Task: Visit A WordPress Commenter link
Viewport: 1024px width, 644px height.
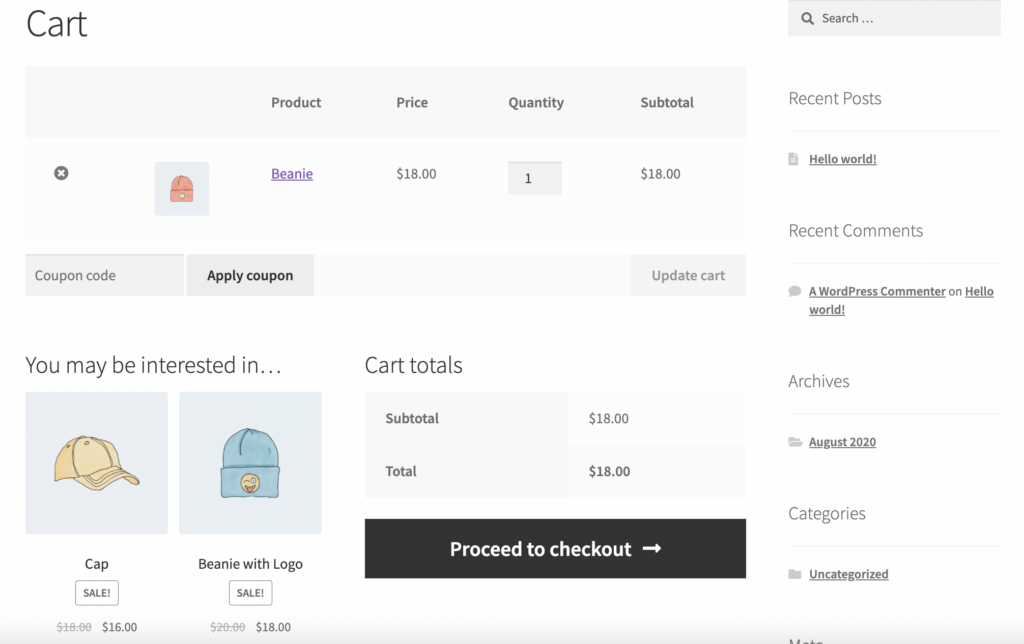Action: [877, 291]
